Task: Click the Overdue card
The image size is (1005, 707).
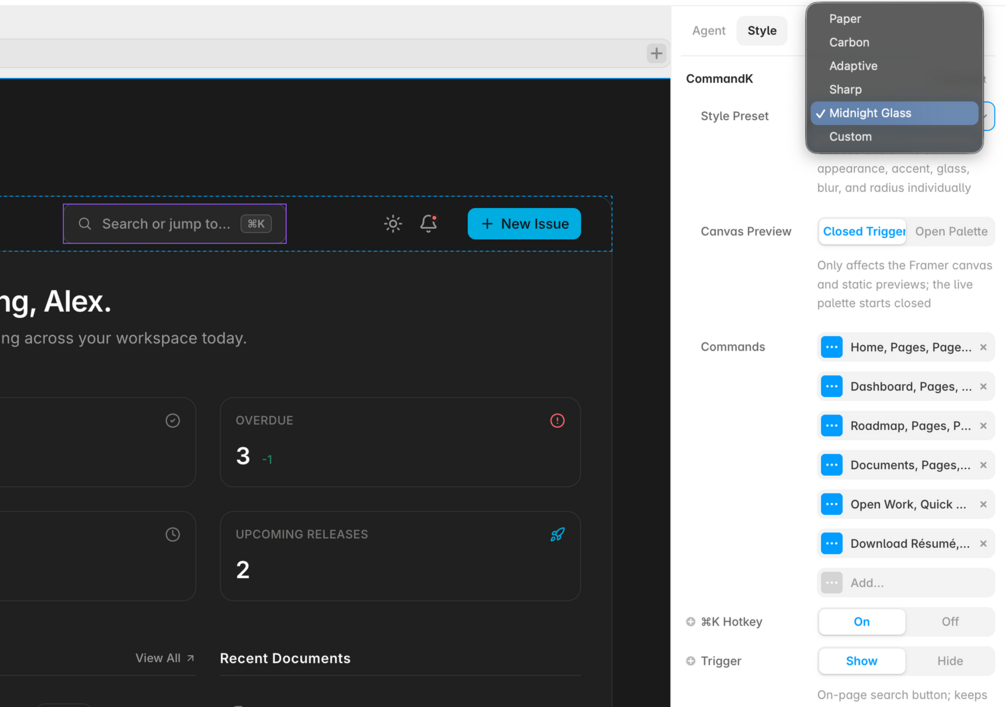Action: (401, 442)
